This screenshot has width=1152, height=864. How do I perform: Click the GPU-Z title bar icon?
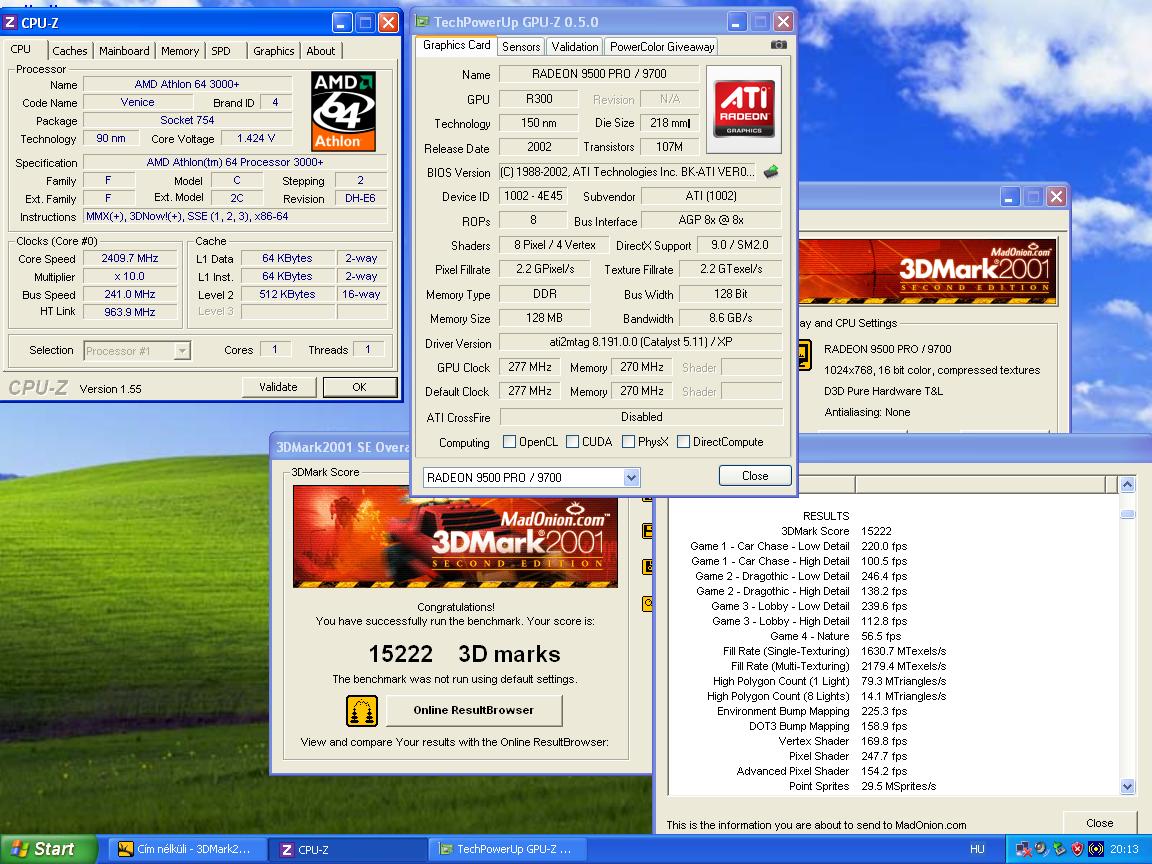pos(422,21)
